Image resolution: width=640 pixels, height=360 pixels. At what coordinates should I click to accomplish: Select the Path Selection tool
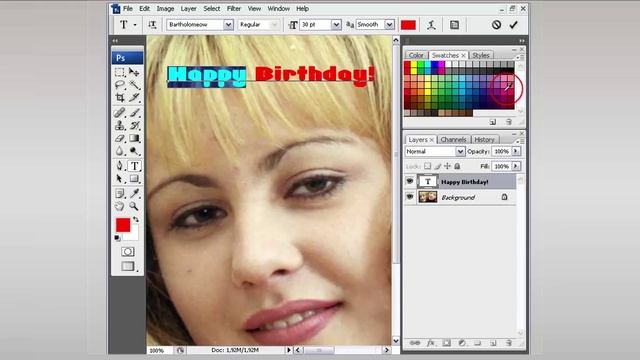click(x=120, y=179)
